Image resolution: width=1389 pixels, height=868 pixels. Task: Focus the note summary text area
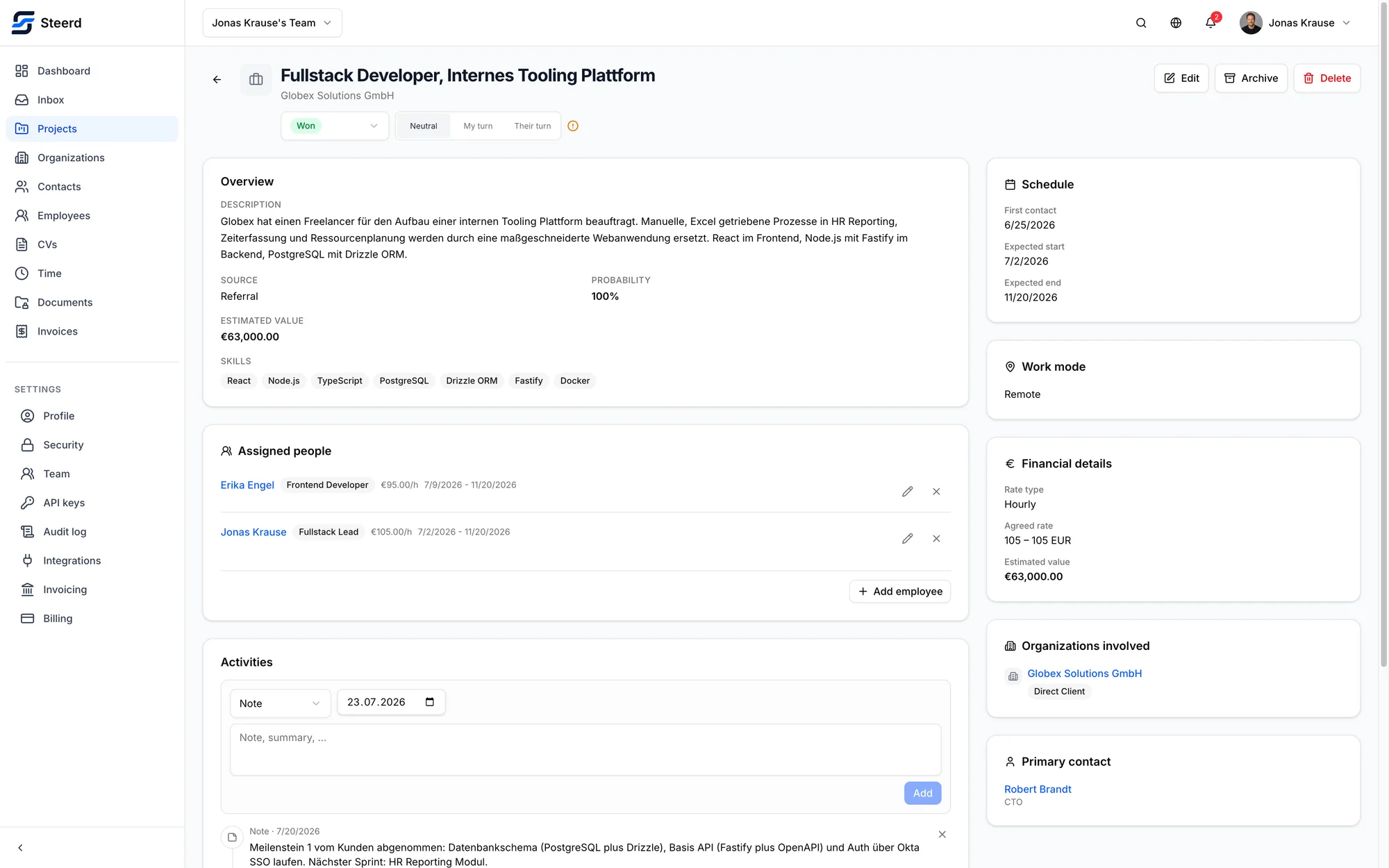click(x=585, y=750)
